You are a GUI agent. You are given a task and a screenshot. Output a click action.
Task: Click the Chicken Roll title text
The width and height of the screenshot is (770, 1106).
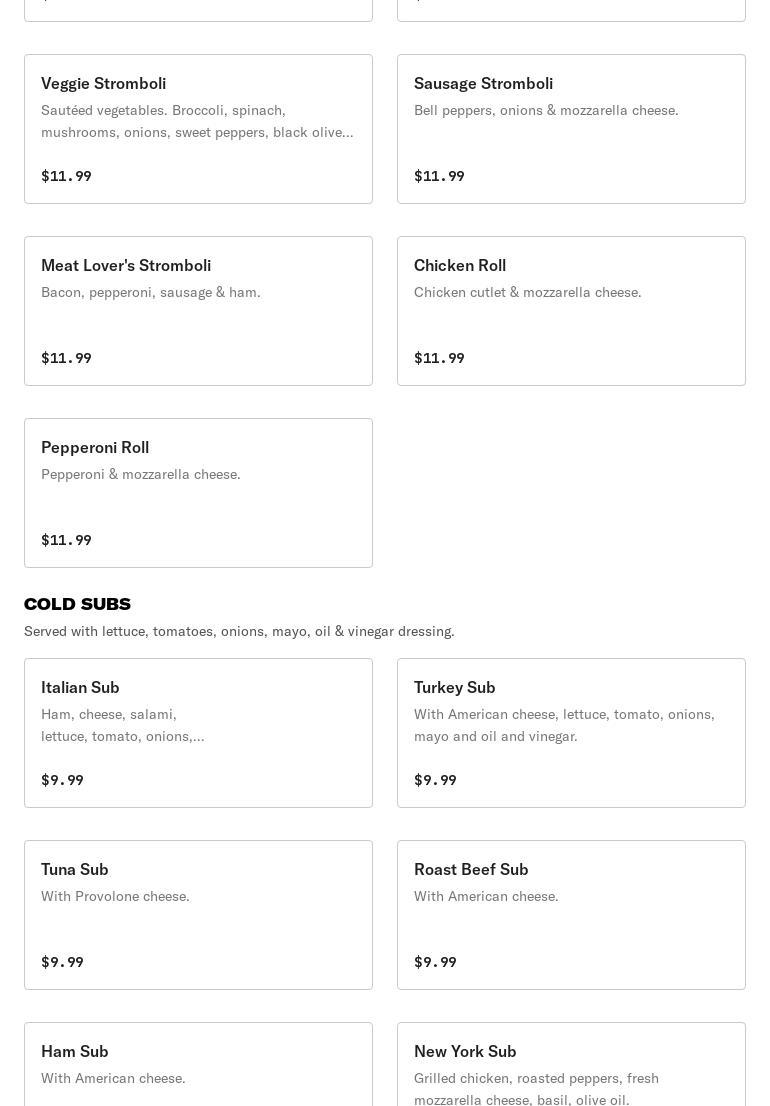(460, 265)
